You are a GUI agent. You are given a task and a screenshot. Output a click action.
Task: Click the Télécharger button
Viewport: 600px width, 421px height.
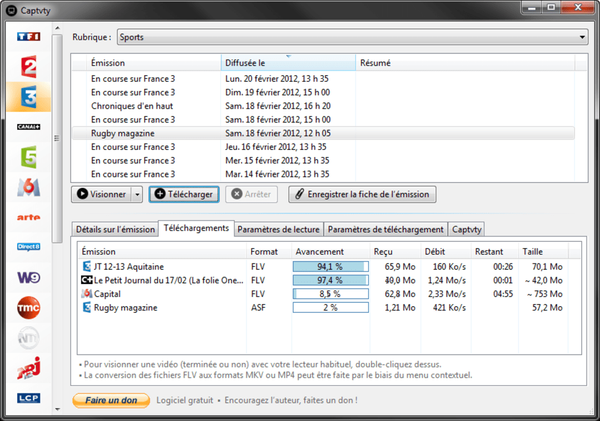[183, 194]
